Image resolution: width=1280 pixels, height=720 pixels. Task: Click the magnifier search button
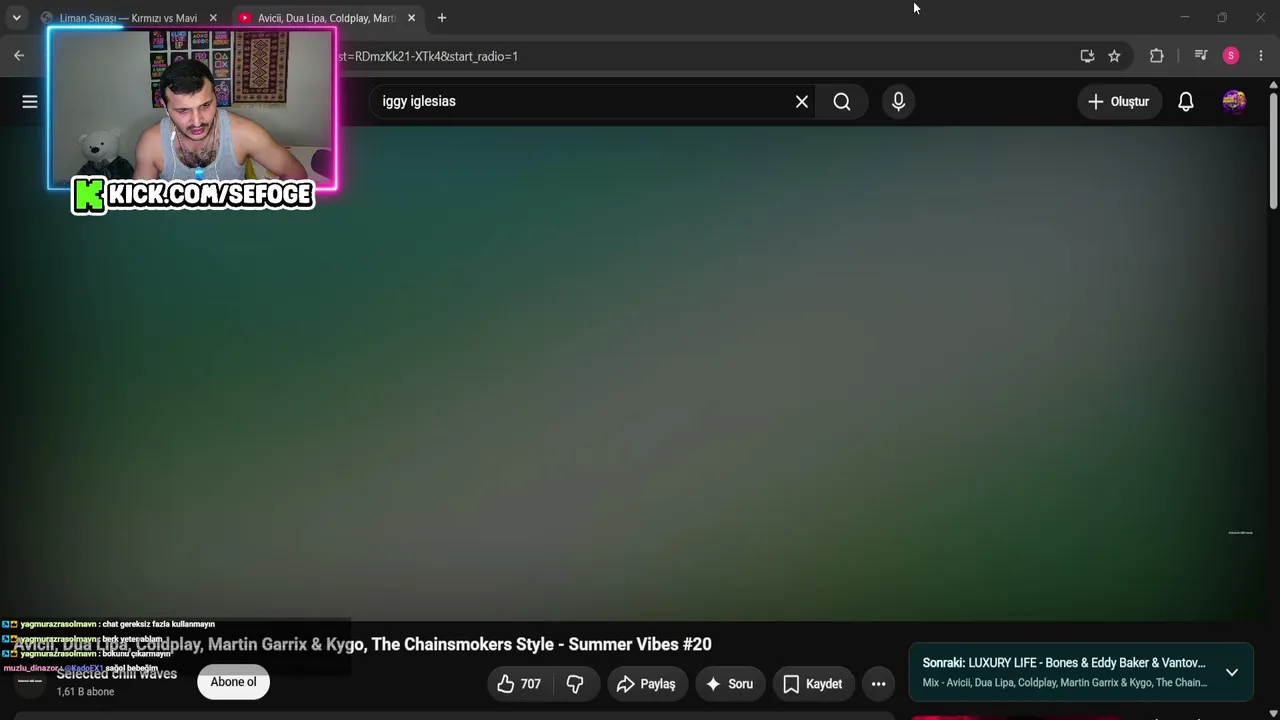842,101
